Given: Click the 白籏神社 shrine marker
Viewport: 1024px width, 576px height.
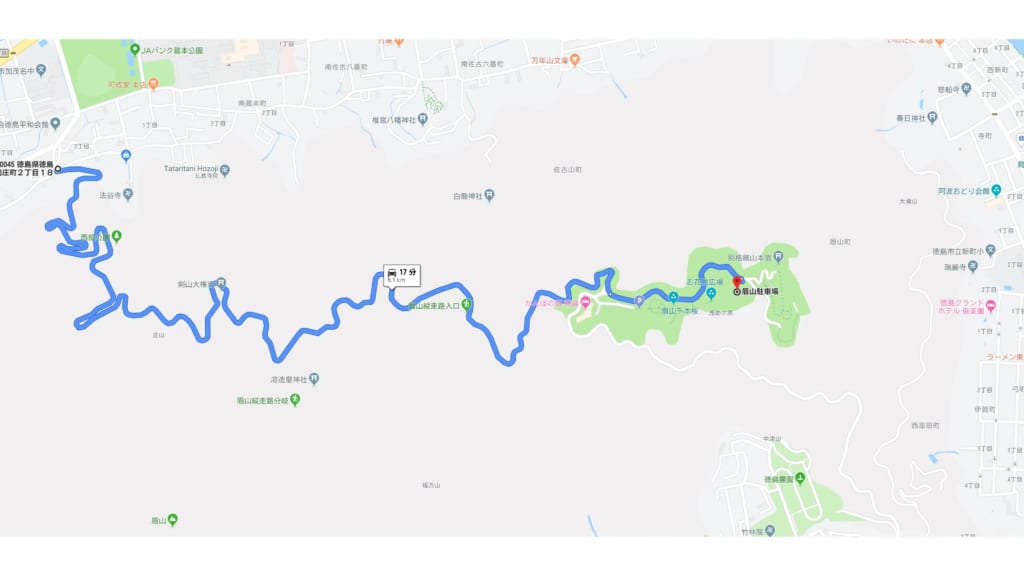Looking at the screenshot, I should point(489,195).
